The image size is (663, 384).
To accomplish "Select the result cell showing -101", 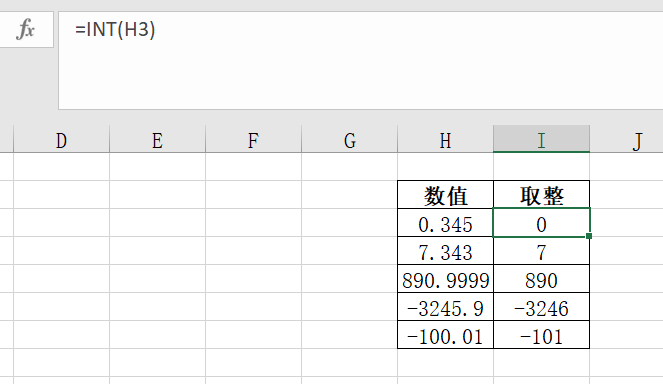I will pyautogui.click(x=541, y=335).
